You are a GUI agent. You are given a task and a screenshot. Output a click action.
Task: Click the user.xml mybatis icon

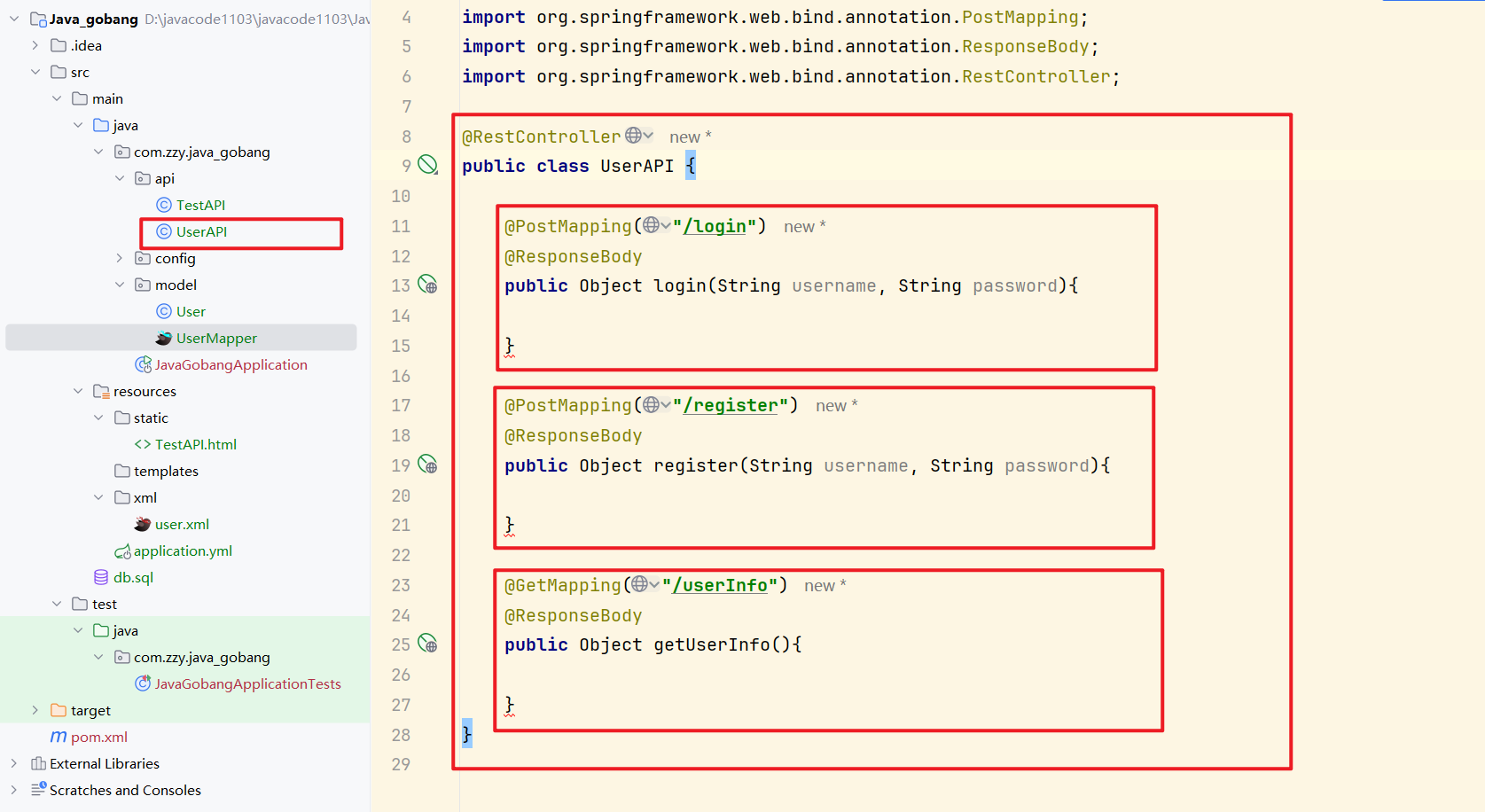point(143,524)
